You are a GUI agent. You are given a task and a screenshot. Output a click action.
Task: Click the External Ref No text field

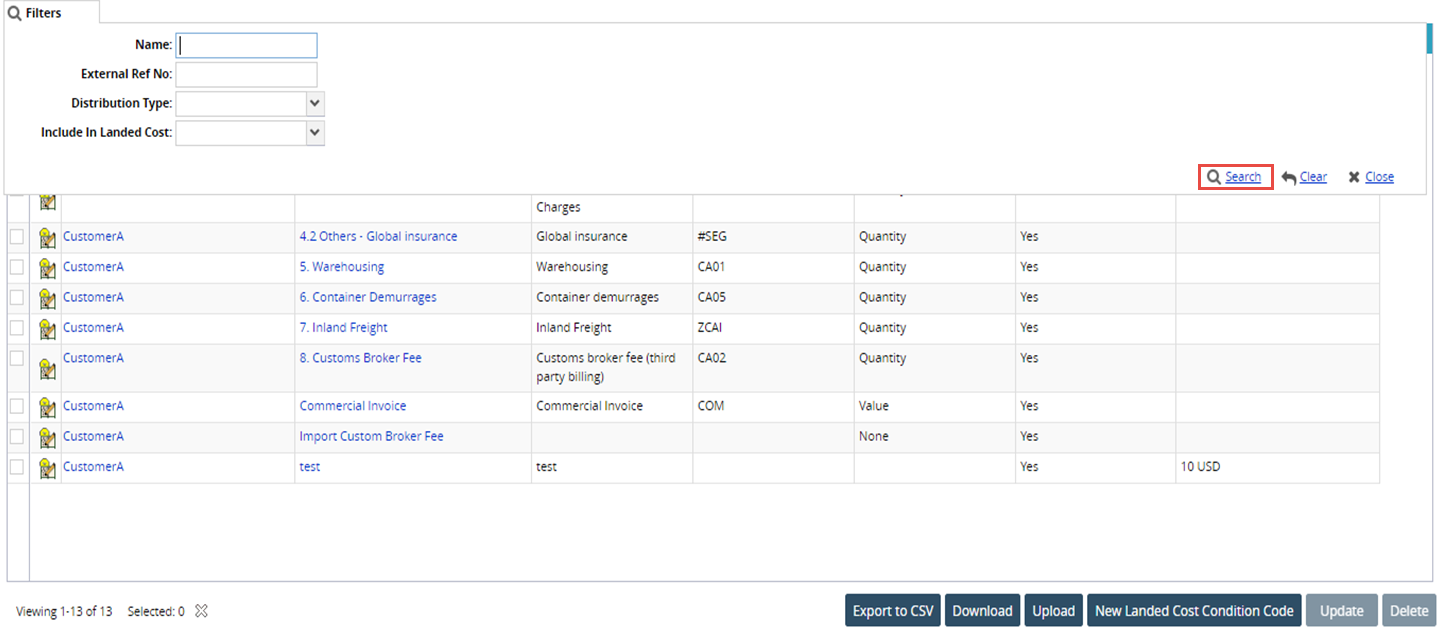(246, 74)
